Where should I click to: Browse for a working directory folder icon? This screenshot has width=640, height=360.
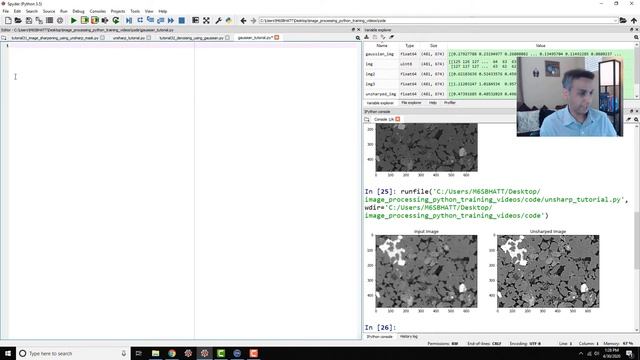click(623, 20)
